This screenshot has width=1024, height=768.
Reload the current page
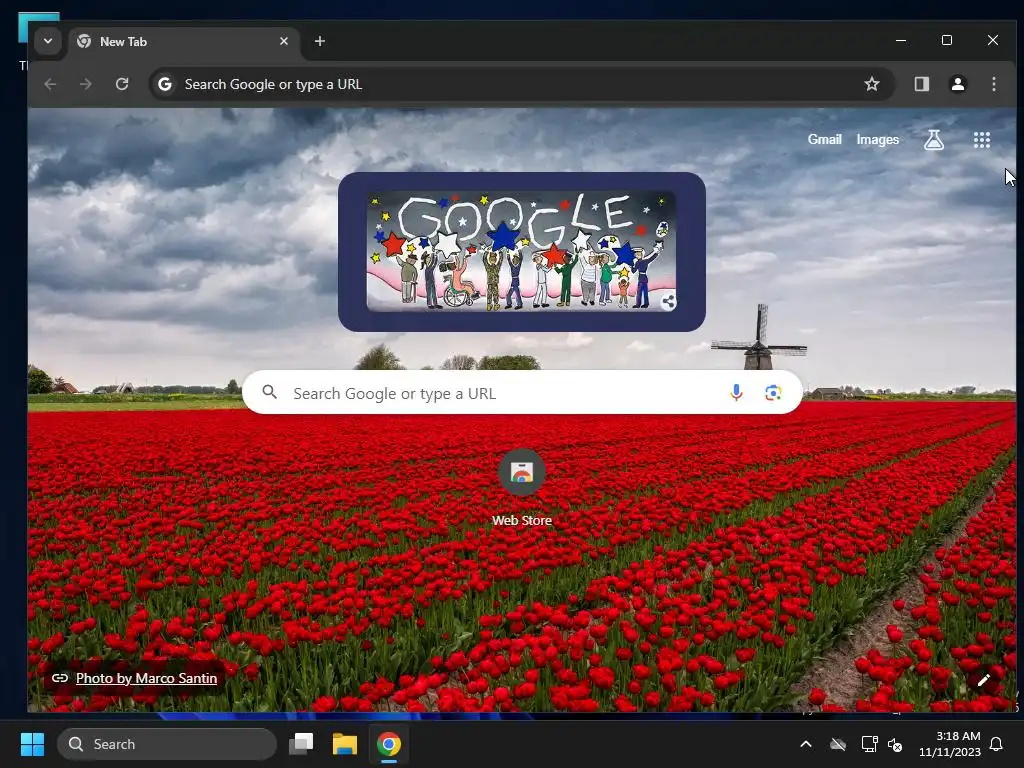[122, 84]
